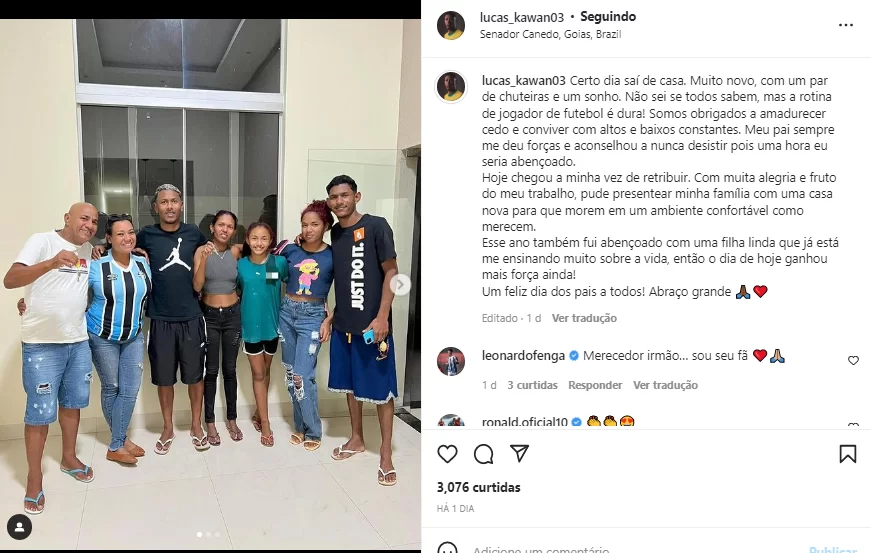Reply to leonardofenga with Responder
The image size is (871, 553).
595,385
